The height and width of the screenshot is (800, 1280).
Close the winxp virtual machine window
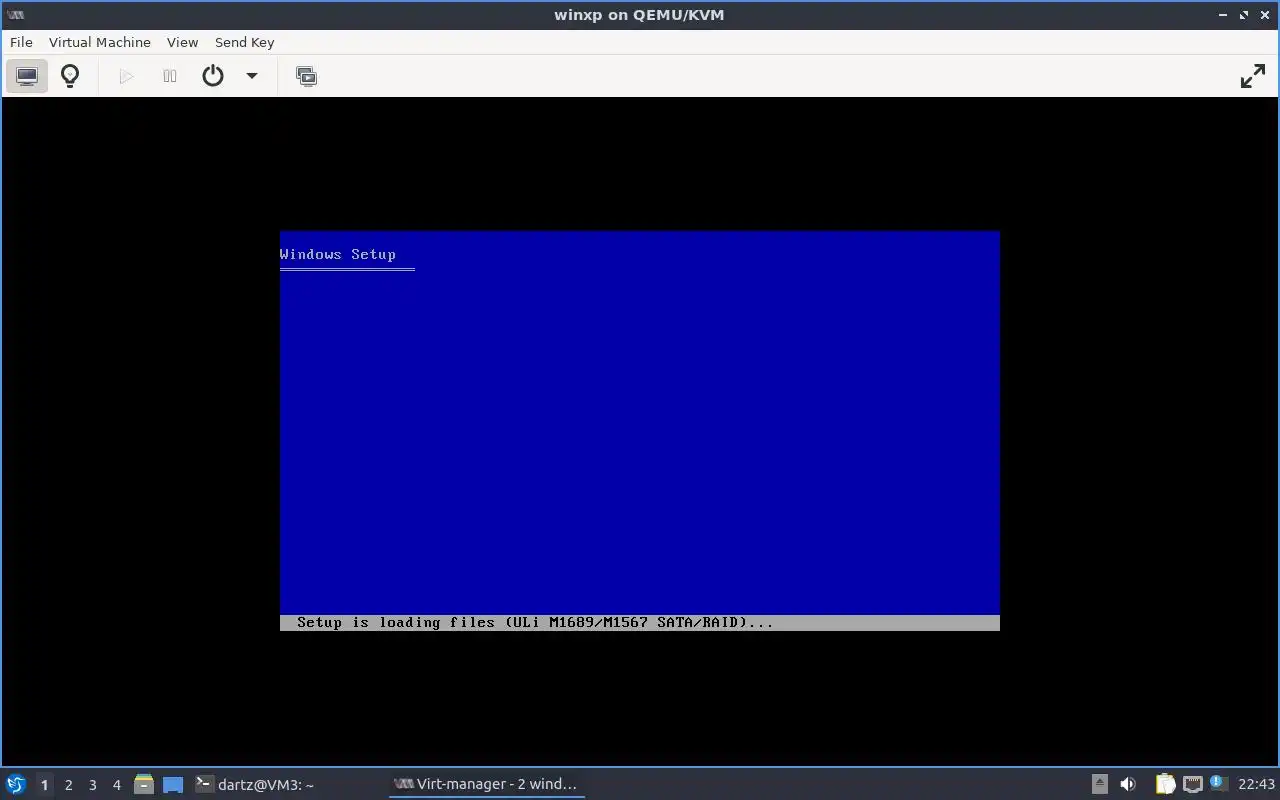click(1265, 15)
